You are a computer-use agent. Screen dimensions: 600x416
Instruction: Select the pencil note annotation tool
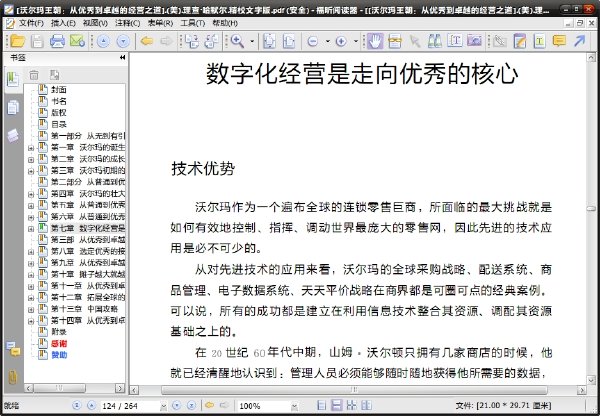click(520, 41)
